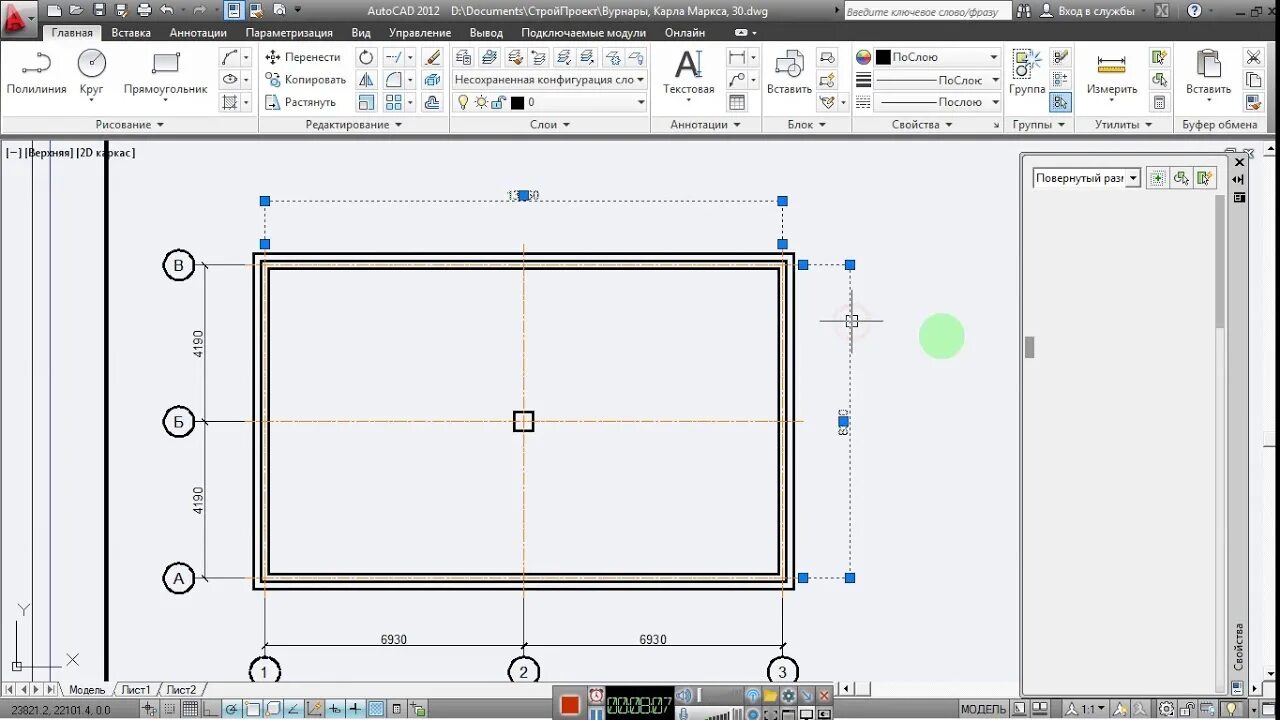Open object type dropdown 'Повернутый разм'
This screenshot has width=1280, height=720.
(x=1087, y=178)
